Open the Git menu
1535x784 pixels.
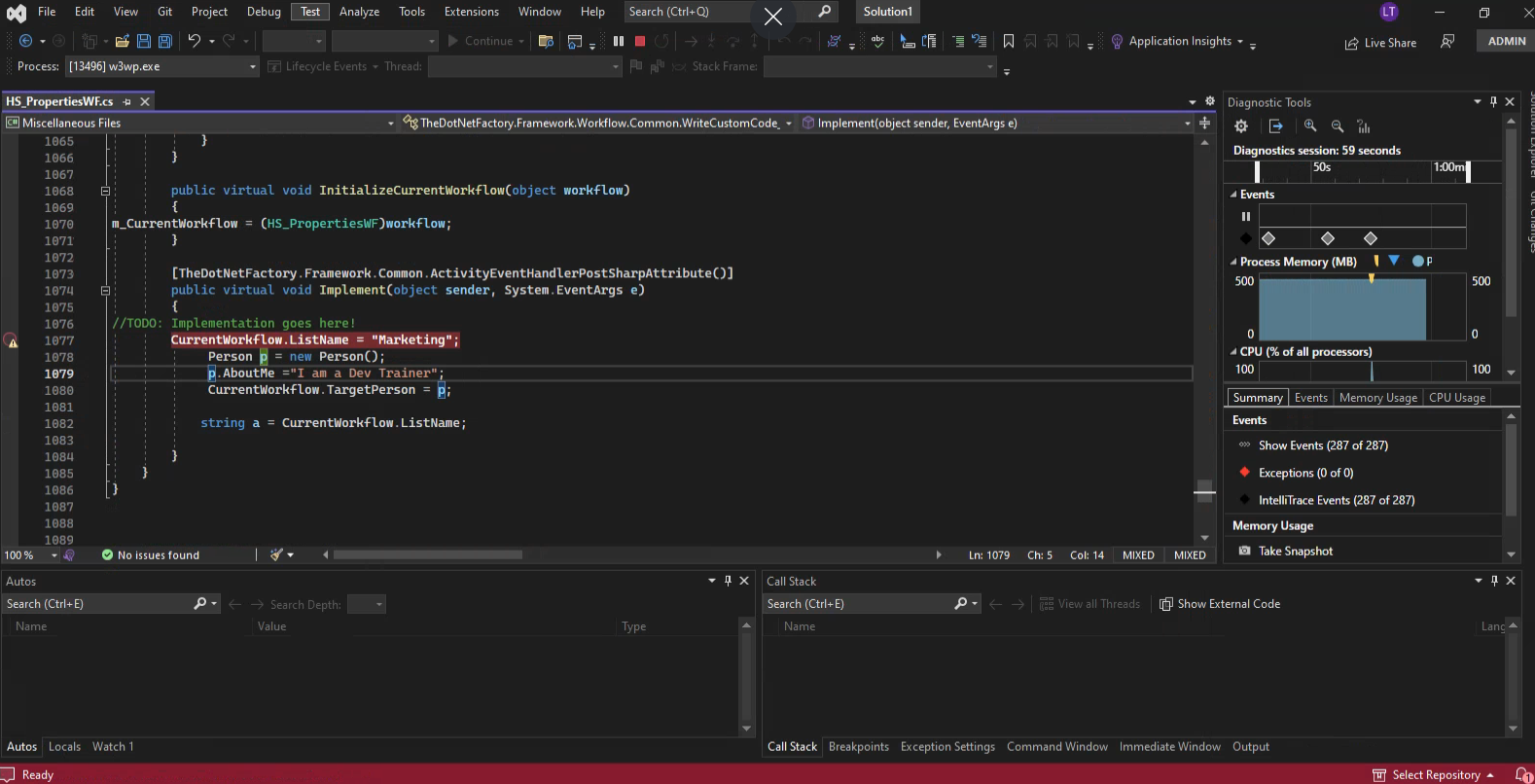[164, 12]
